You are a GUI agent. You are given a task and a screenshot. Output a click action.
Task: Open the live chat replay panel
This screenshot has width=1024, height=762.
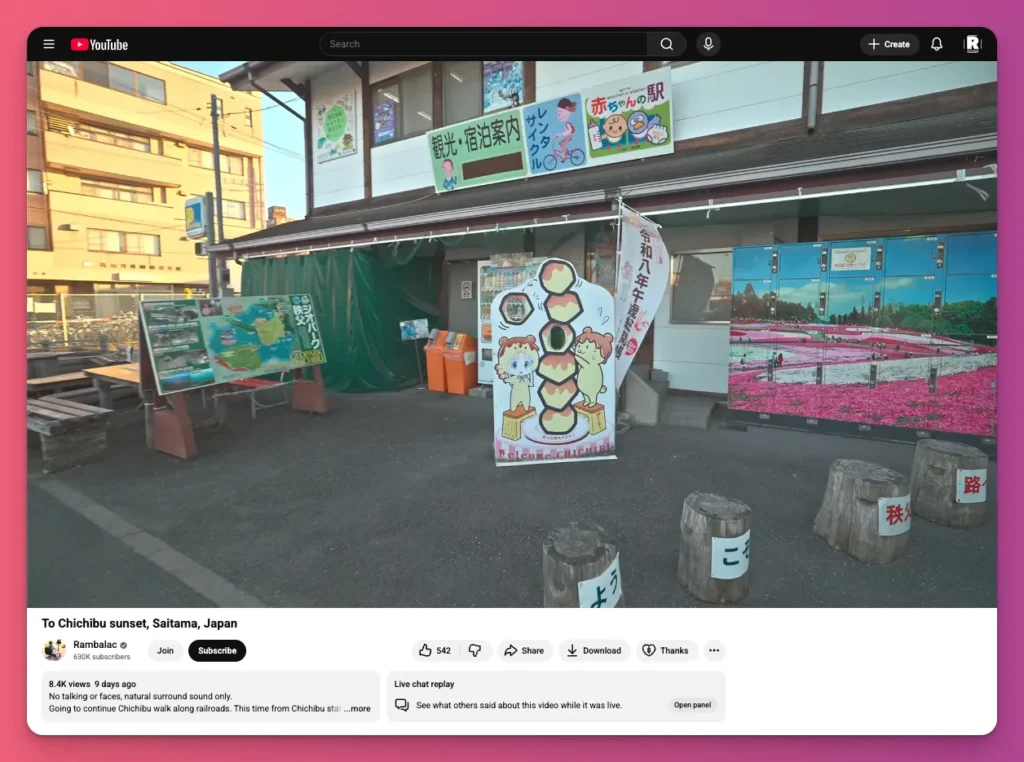tap(692, 704)
